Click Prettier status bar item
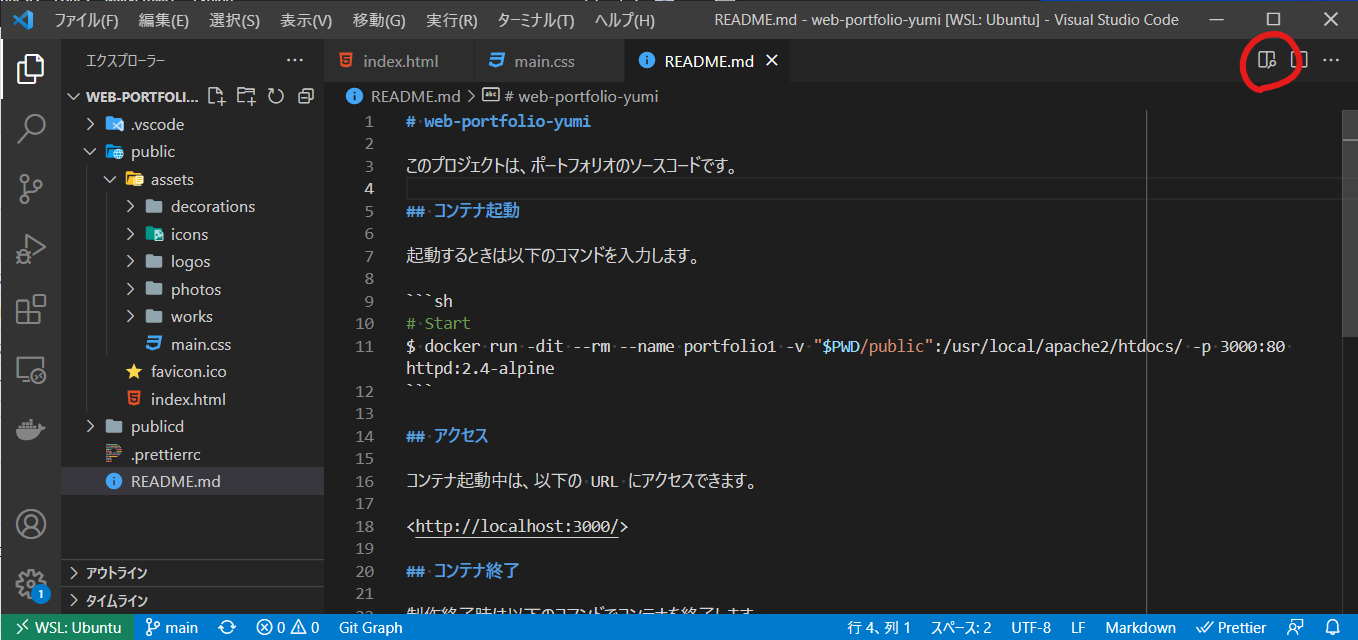 point(1231,628)
